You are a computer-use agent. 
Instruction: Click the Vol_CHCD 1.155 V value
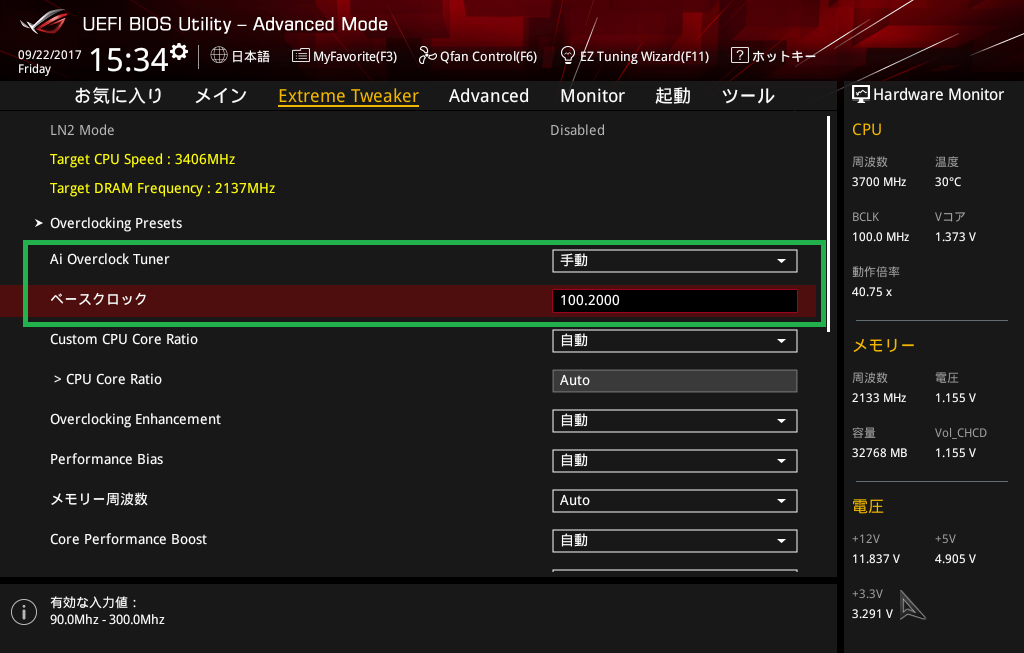(955, 453)
